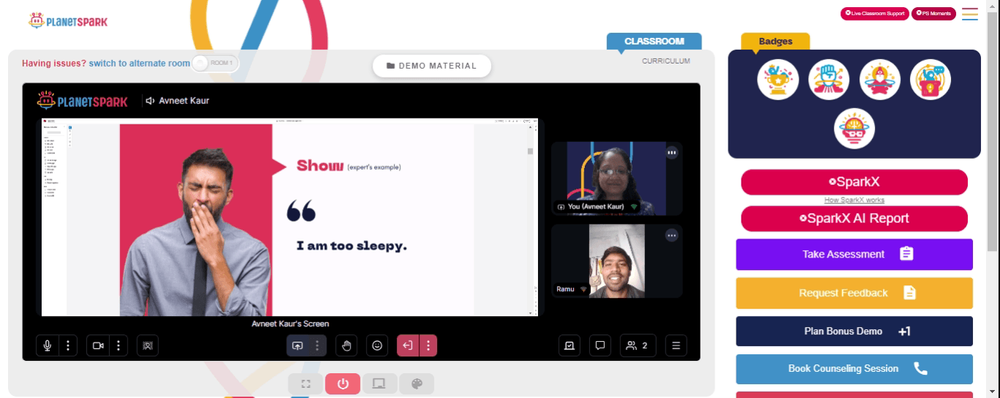Click the fullscreen button below video
1000x398 pixels.
click(305, 384)
